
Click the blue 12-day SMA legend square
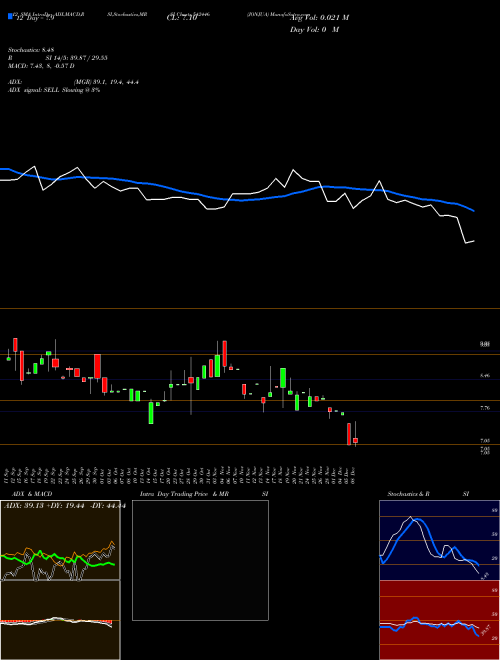pyautogui.click(x=10, y=16)
